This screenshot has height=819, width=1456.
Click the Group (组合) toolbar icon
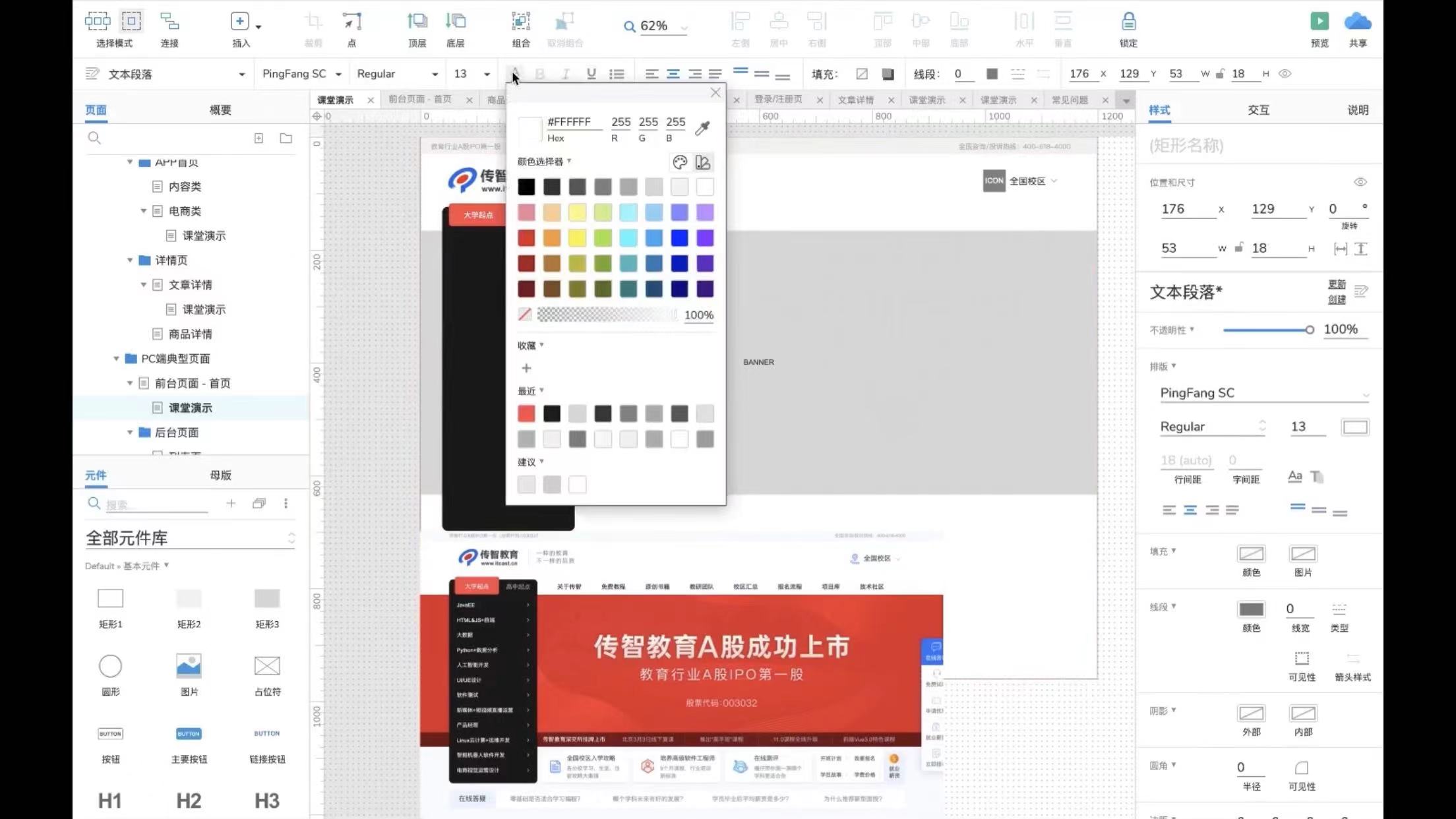[x=520, y=22]
